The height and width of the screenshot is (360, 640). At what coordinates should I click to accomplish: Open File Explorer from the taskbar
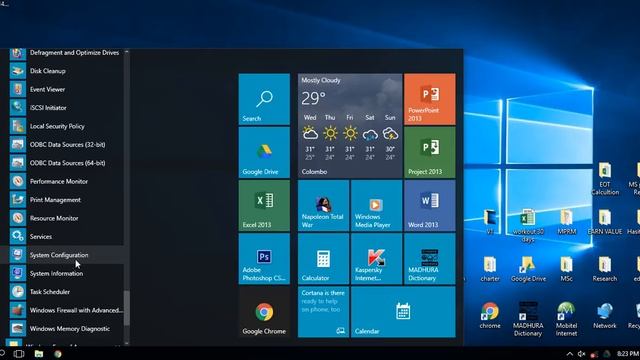(x=39, y=354)
